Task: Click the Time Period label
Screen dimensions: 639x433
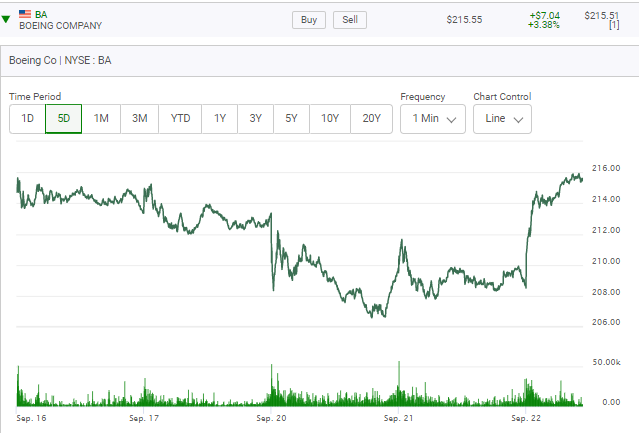Action: (x=35, y=97)
